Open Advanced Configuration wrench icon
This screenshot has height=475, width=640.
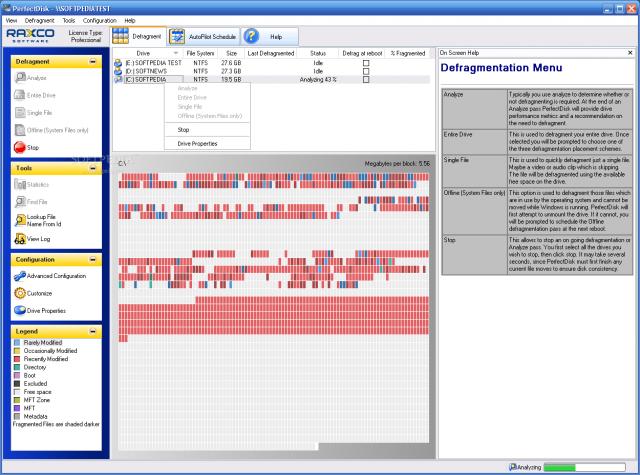(x=20, y=276)
